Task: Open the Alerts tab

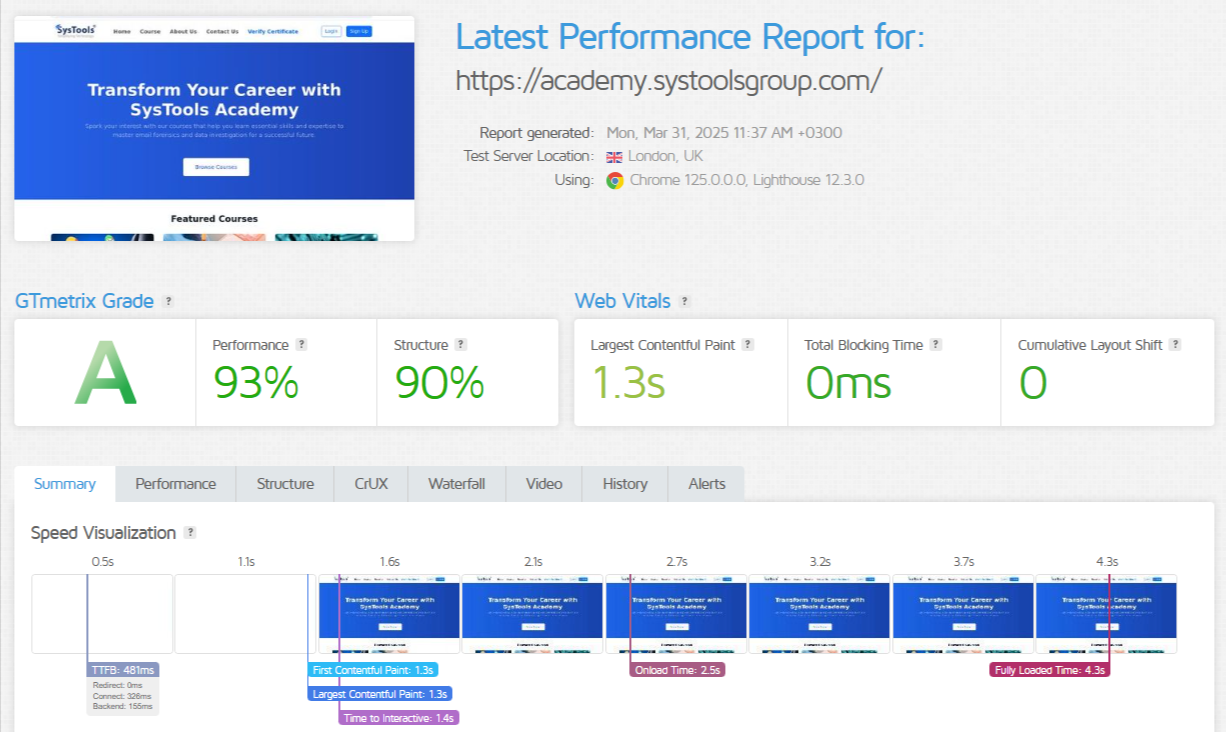Action: click(707, 484)
